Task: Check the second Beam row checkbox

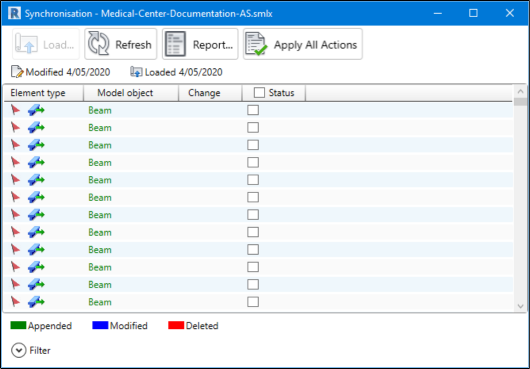Action: 253,127
